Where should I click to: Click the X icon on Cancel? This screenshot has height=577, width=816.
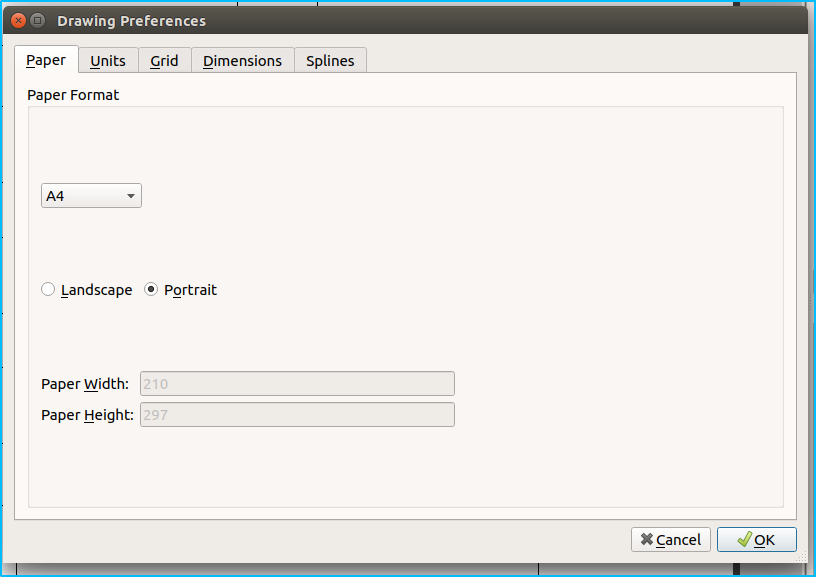[x=647, y=540]
